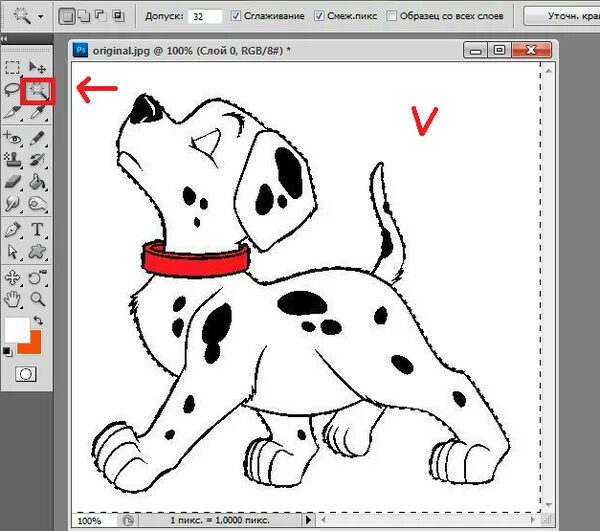Select the Sponge tool

38,203
